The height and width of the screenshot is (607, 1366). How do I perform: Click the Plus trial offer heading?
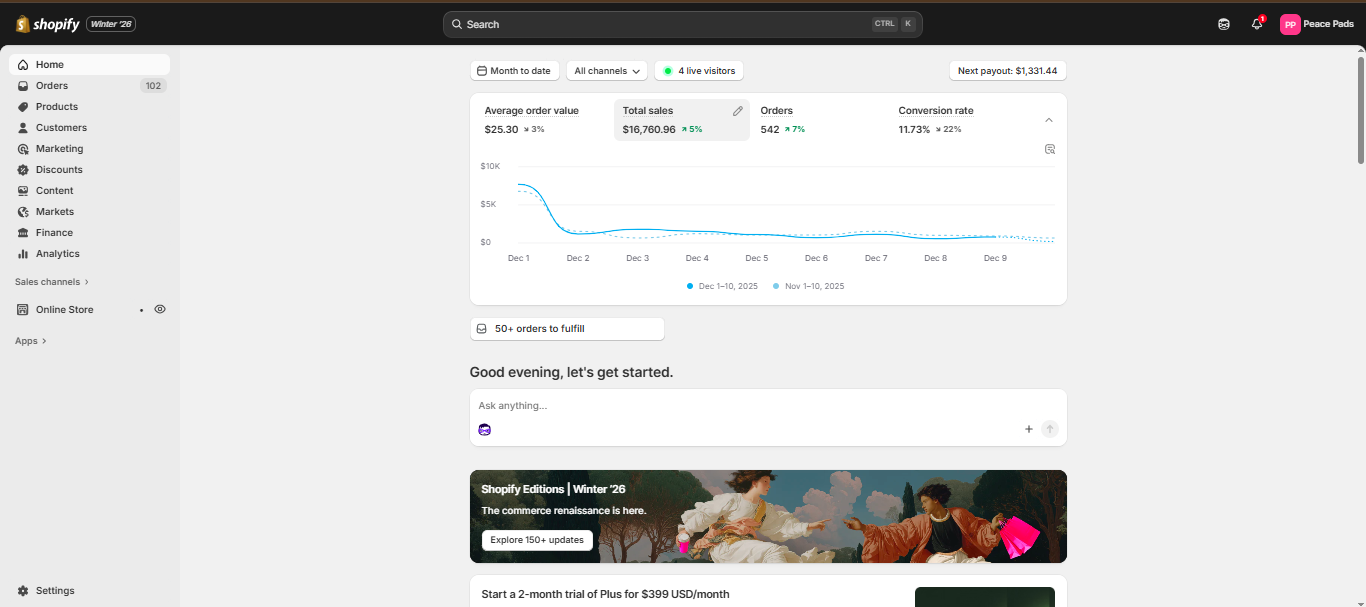tap(605, 594)
